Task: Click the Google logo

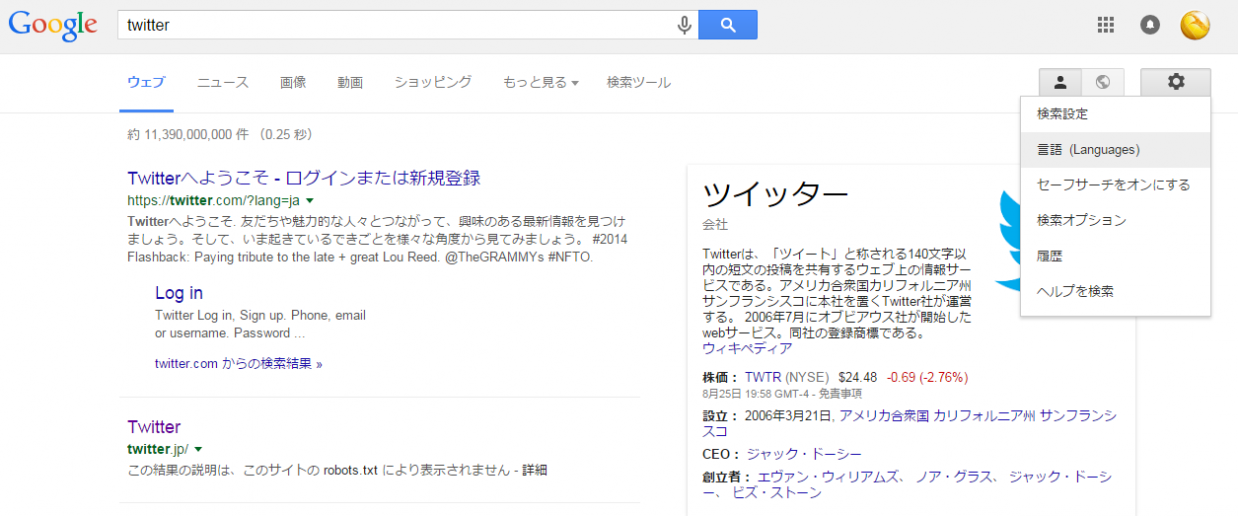Action: pyautogui.click(x=53, y=26)
